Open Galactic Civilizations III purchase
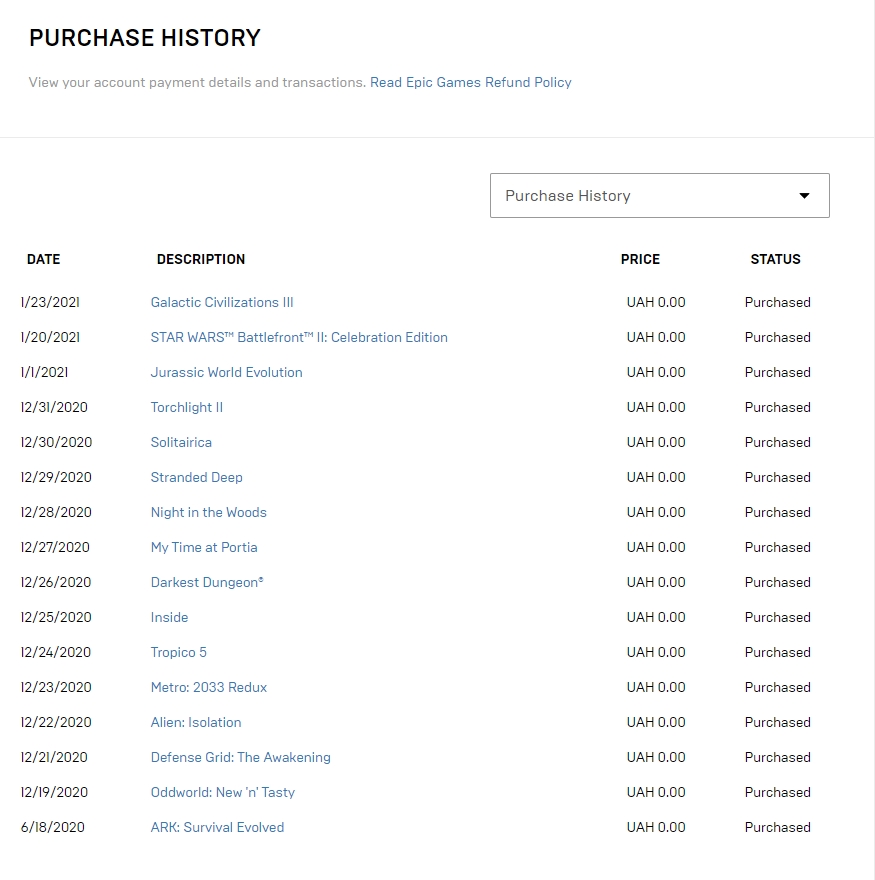 [222, 302]
